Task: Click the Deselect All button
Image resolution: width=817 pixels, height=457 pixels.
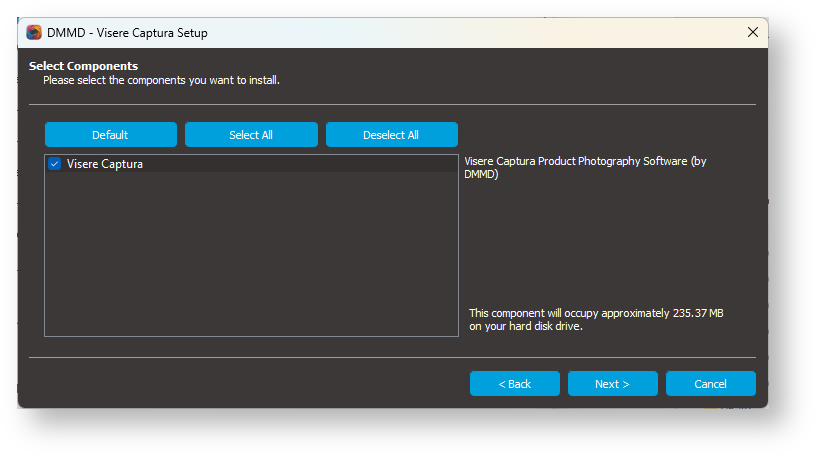Action: pos(391,135)
